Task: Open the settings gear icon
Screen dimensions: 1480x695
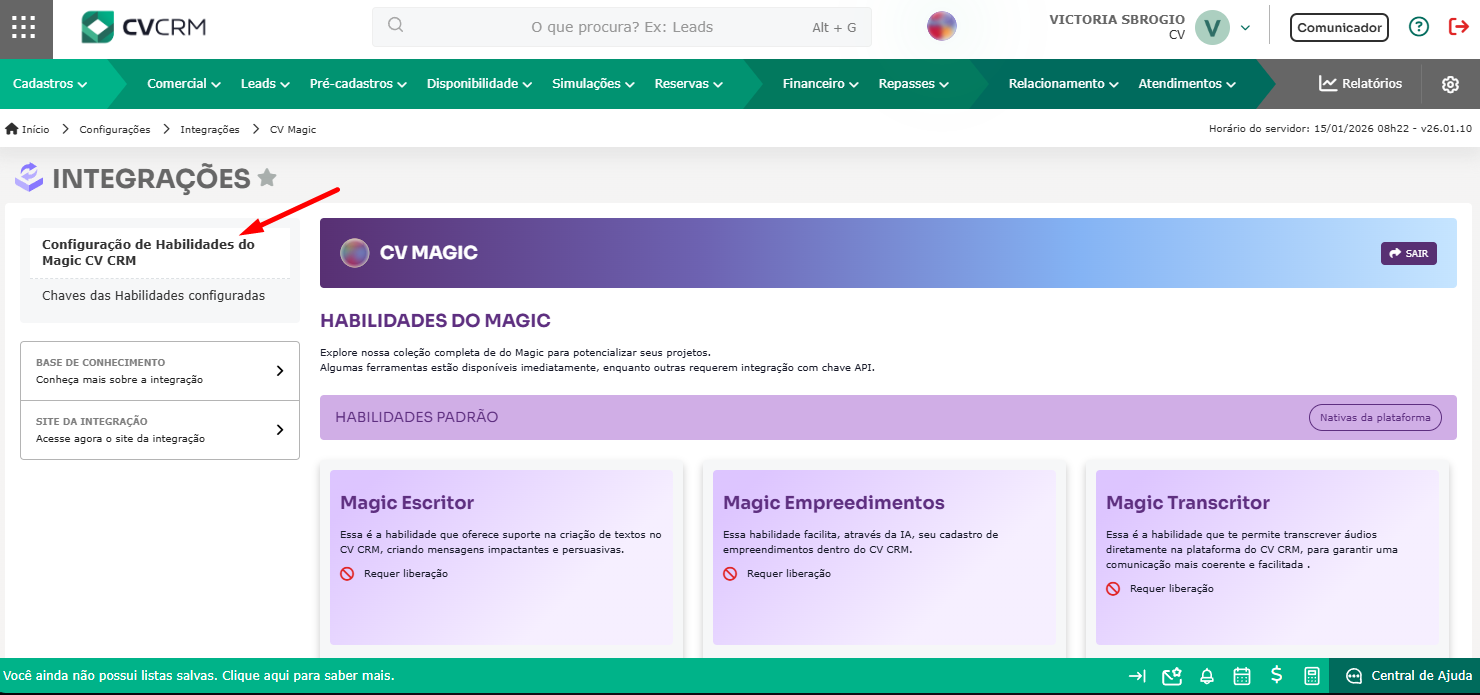Action: point(1450,84)
